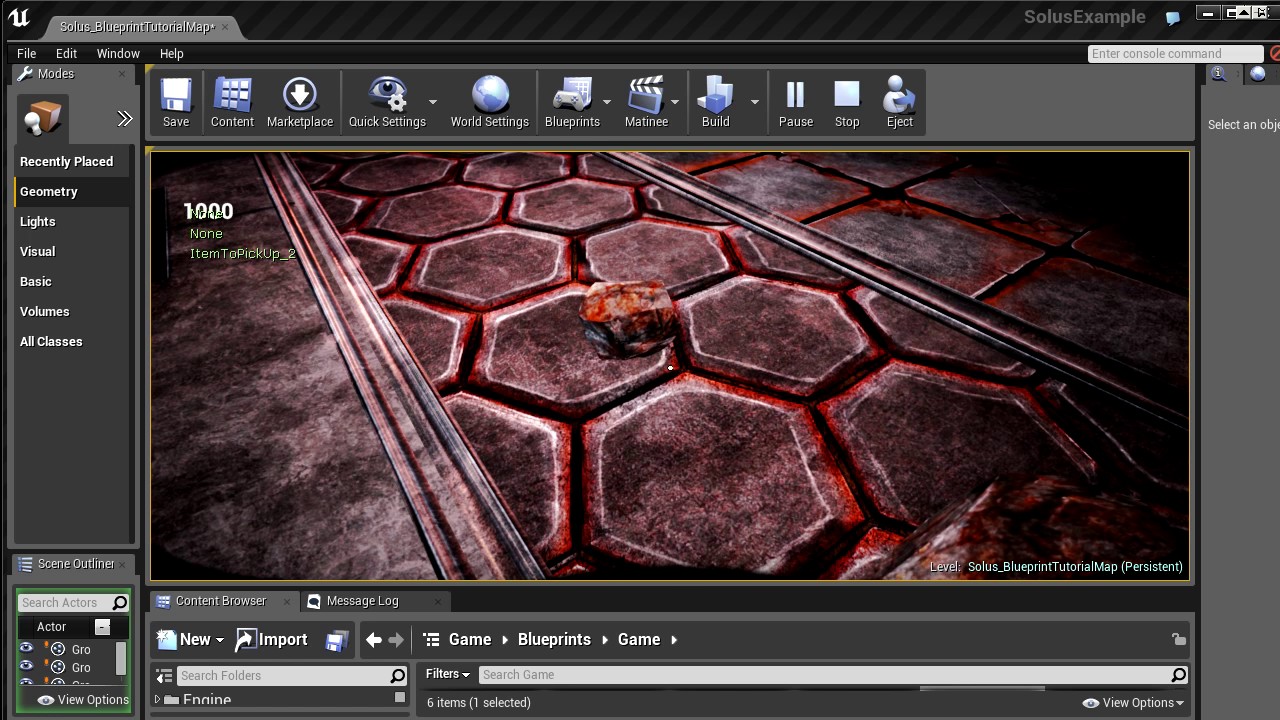The width and height of the screenshot is (1280, 720).
Task: Select the Place mode cube icon
Action: pyautogui.click(x=42, y=118)
